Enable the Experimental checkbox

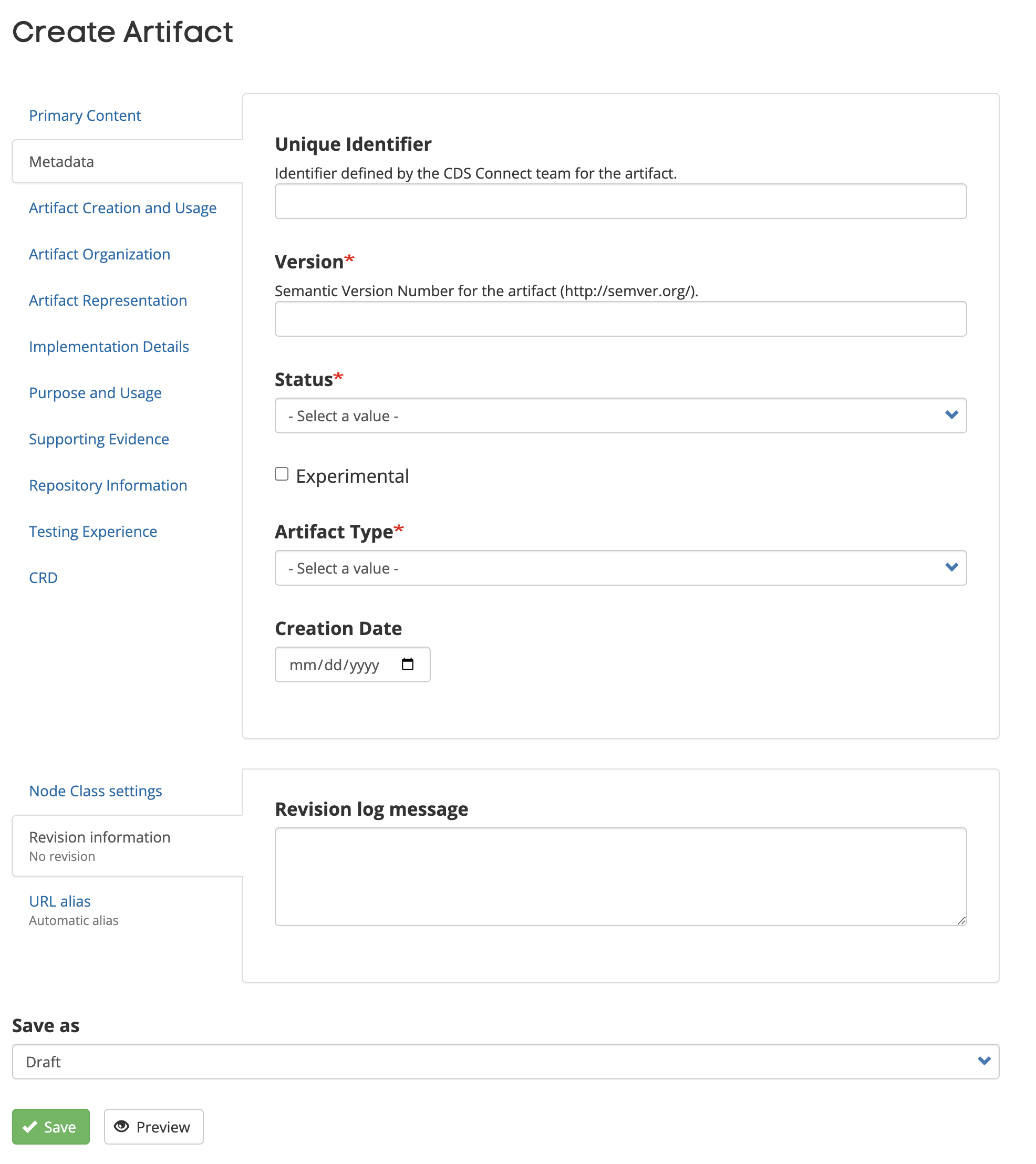pos(282,474)
